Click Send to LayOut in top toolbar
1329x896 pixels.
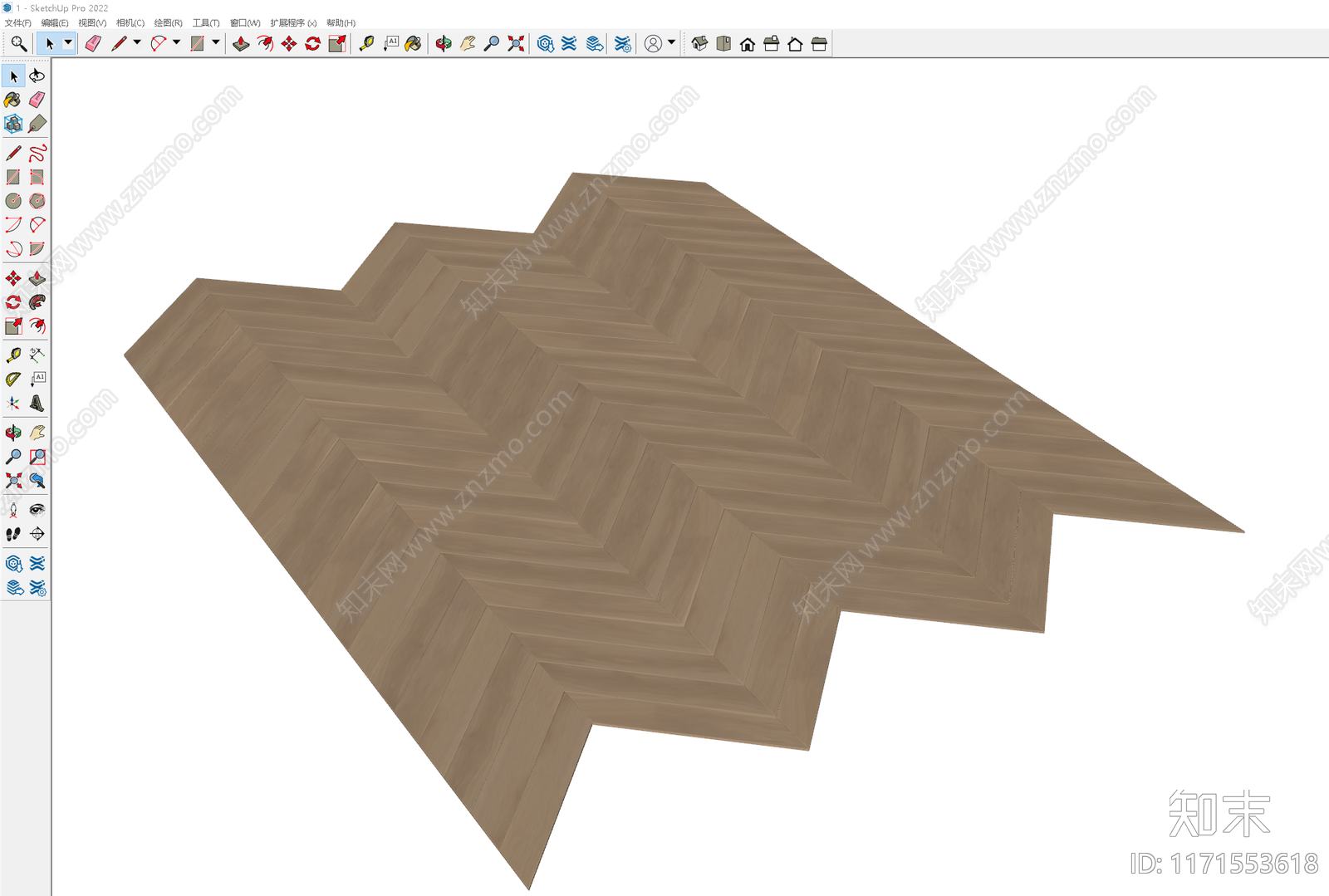pos(595,44)
